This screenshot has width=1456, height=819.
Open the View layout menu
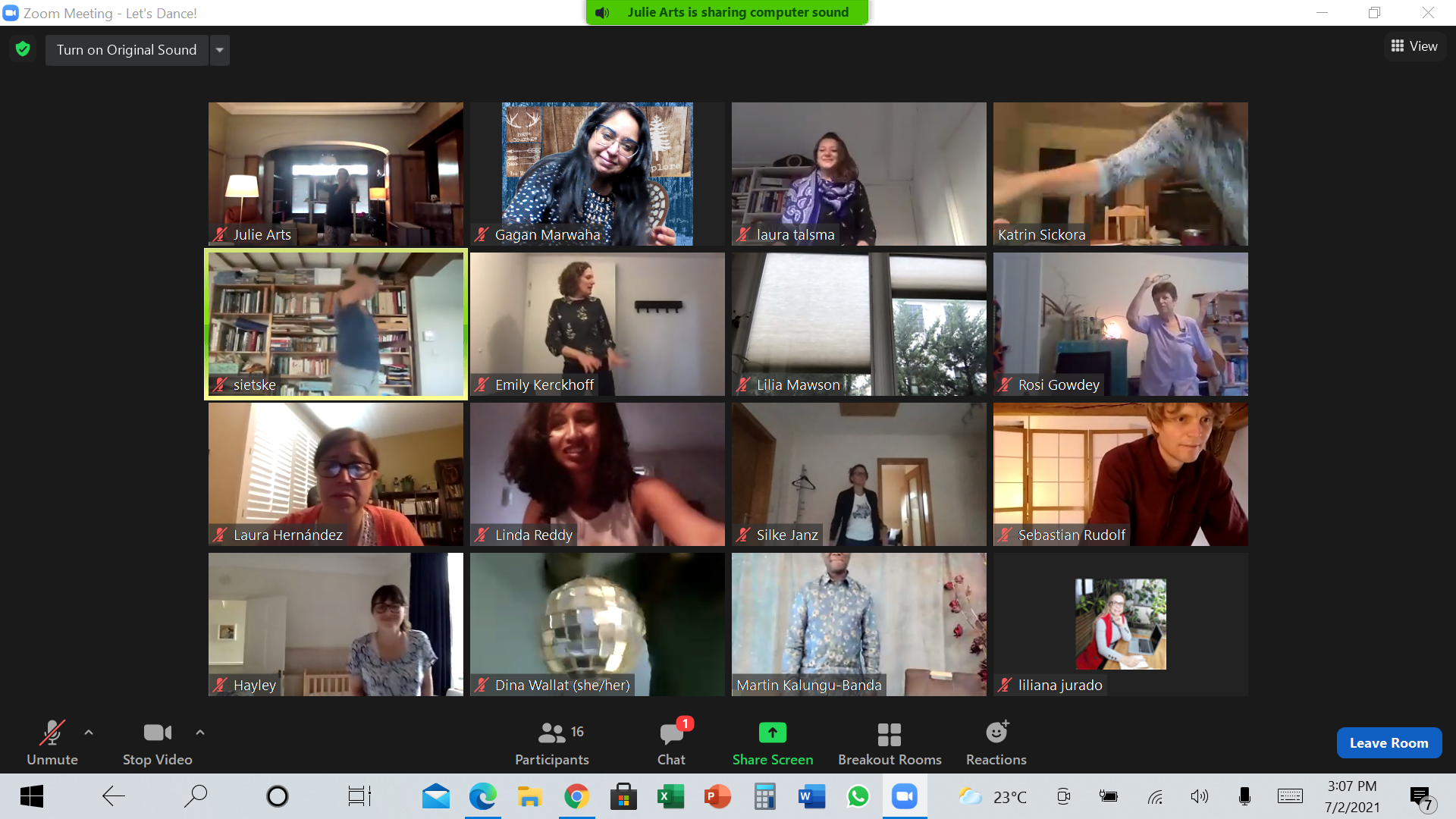click(x=1414, y=46)
